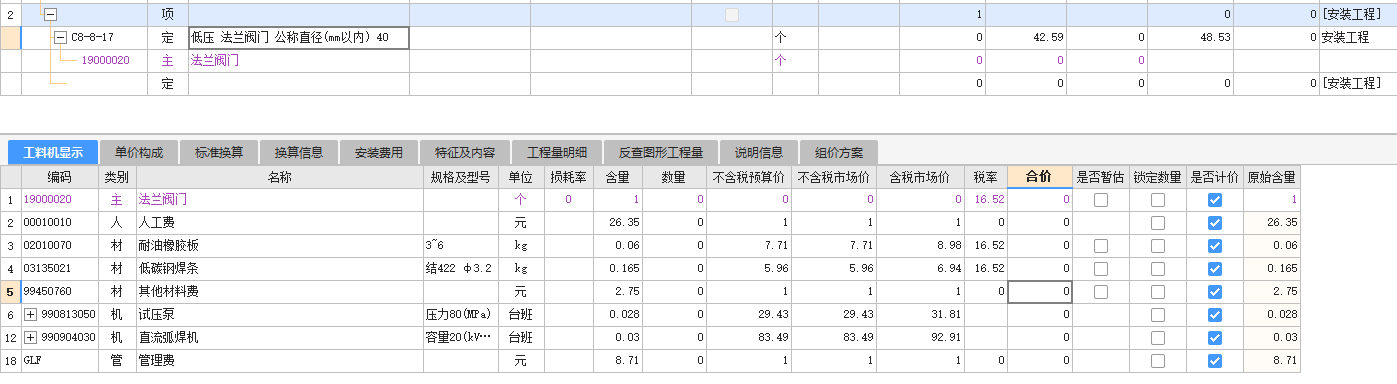Select the 其他材料费 name cell
Viewport: 1397px width, 384px height.
point(280,292)
